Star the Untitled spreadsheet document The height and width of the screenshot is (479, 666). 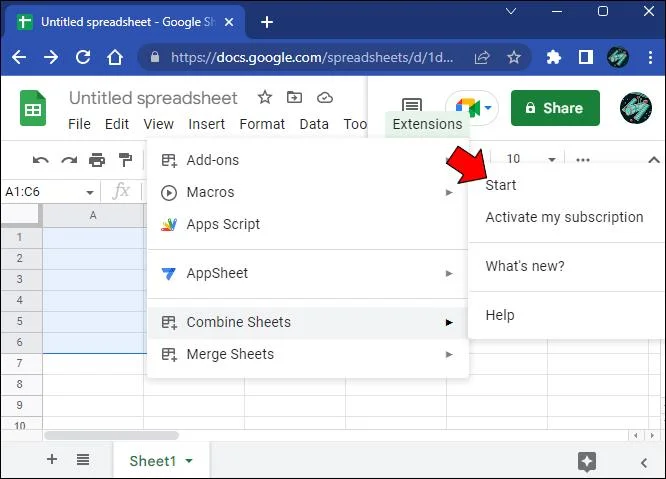point(265,98)
